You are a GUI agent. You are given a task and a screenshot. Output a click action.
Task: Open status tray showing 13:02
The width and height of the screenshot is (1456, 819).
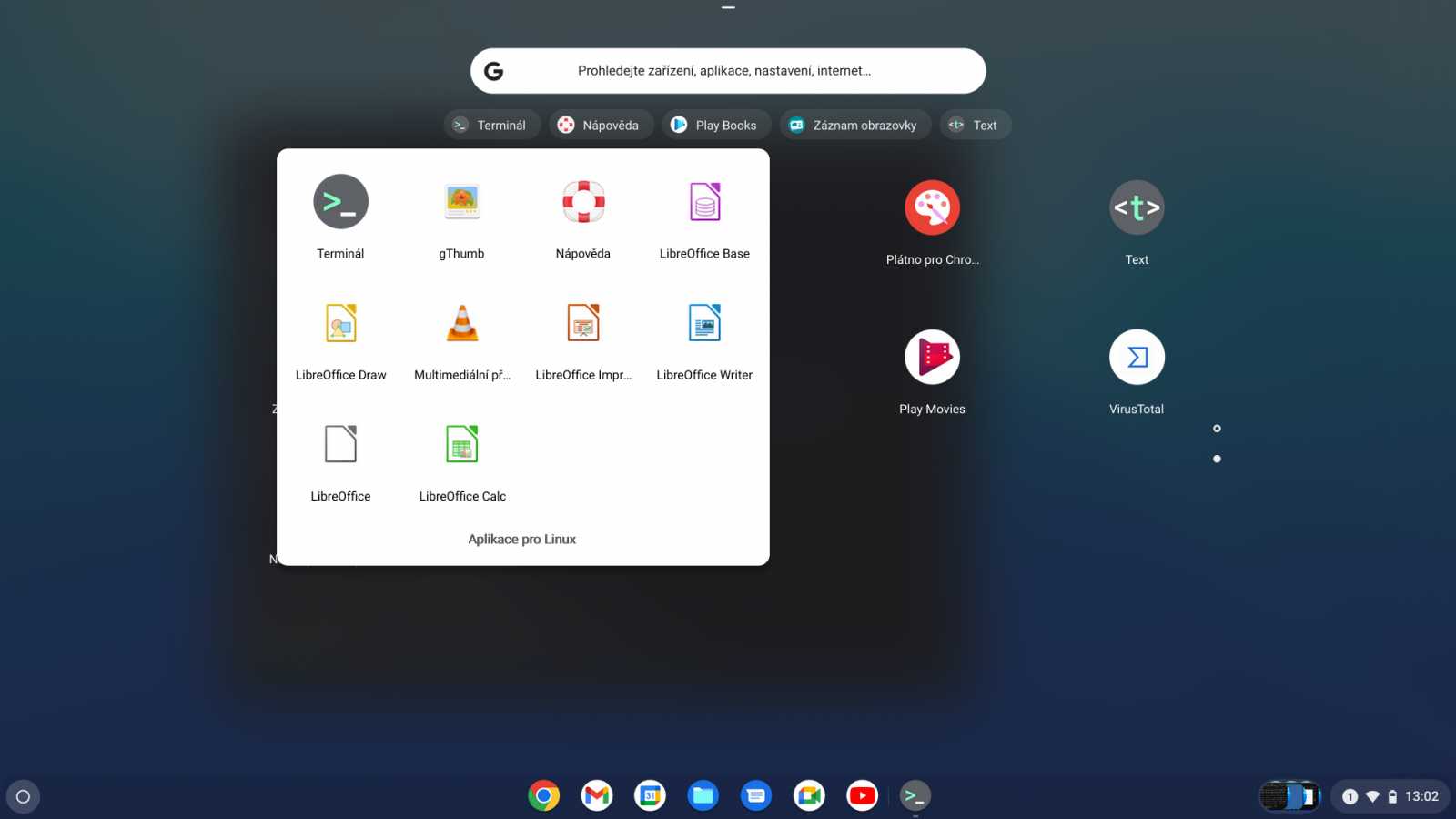point(1390,796)
